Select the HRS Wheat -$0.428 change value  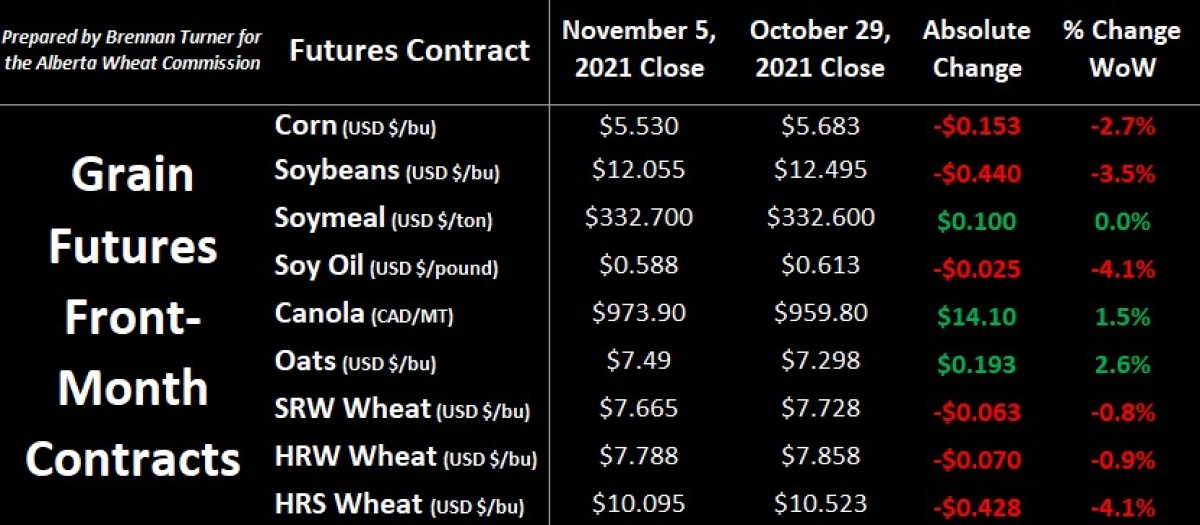976,505
